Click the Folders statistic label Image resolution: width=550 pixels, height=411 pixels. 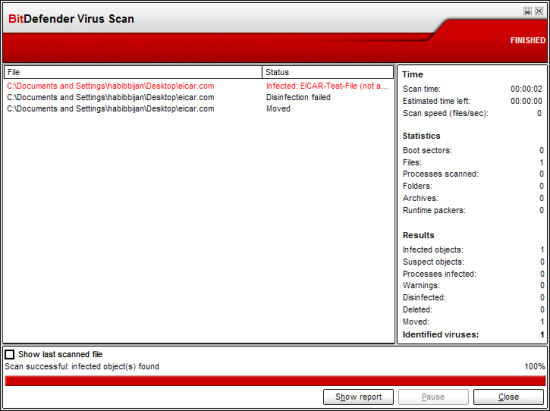(417, 186)
